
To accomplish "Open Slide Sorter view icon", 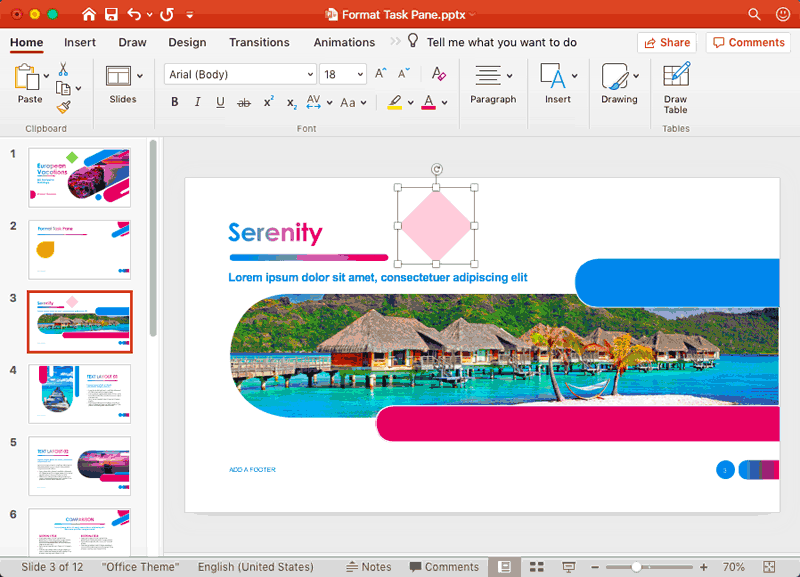I will point(537,567).
